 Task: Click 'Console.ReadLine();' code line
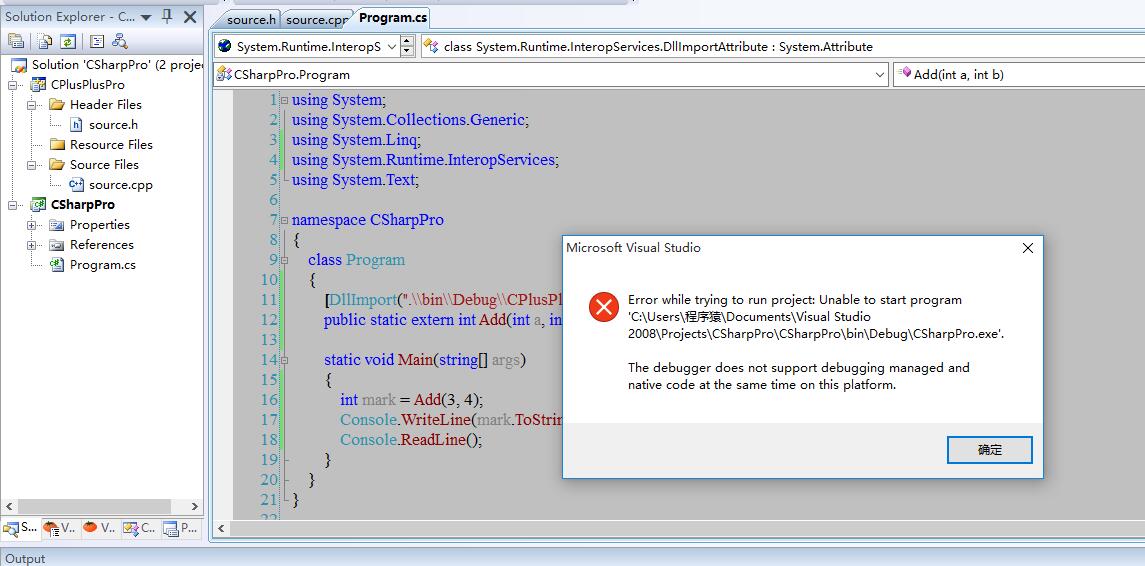412,440
